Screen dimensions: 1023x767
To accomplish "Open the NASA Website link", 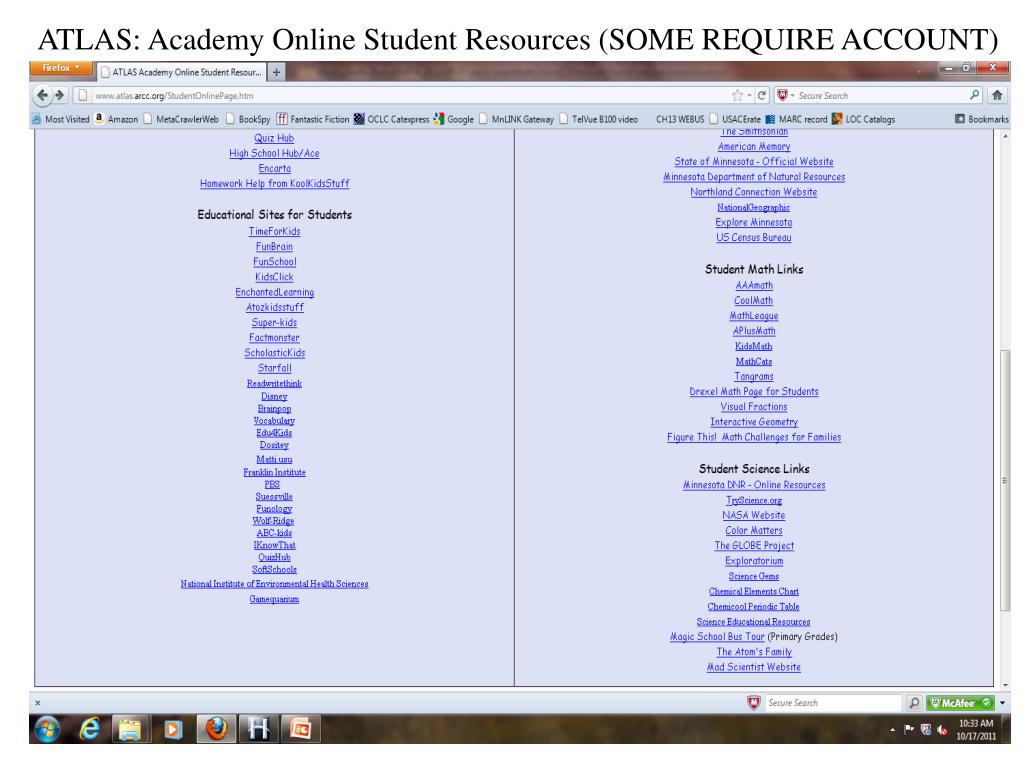I will tap(754, 515).
